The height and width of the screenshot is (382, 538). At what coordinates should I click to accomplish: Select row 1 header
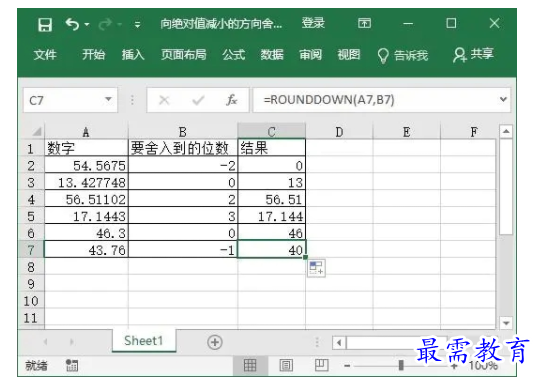(x=31, y=148)
